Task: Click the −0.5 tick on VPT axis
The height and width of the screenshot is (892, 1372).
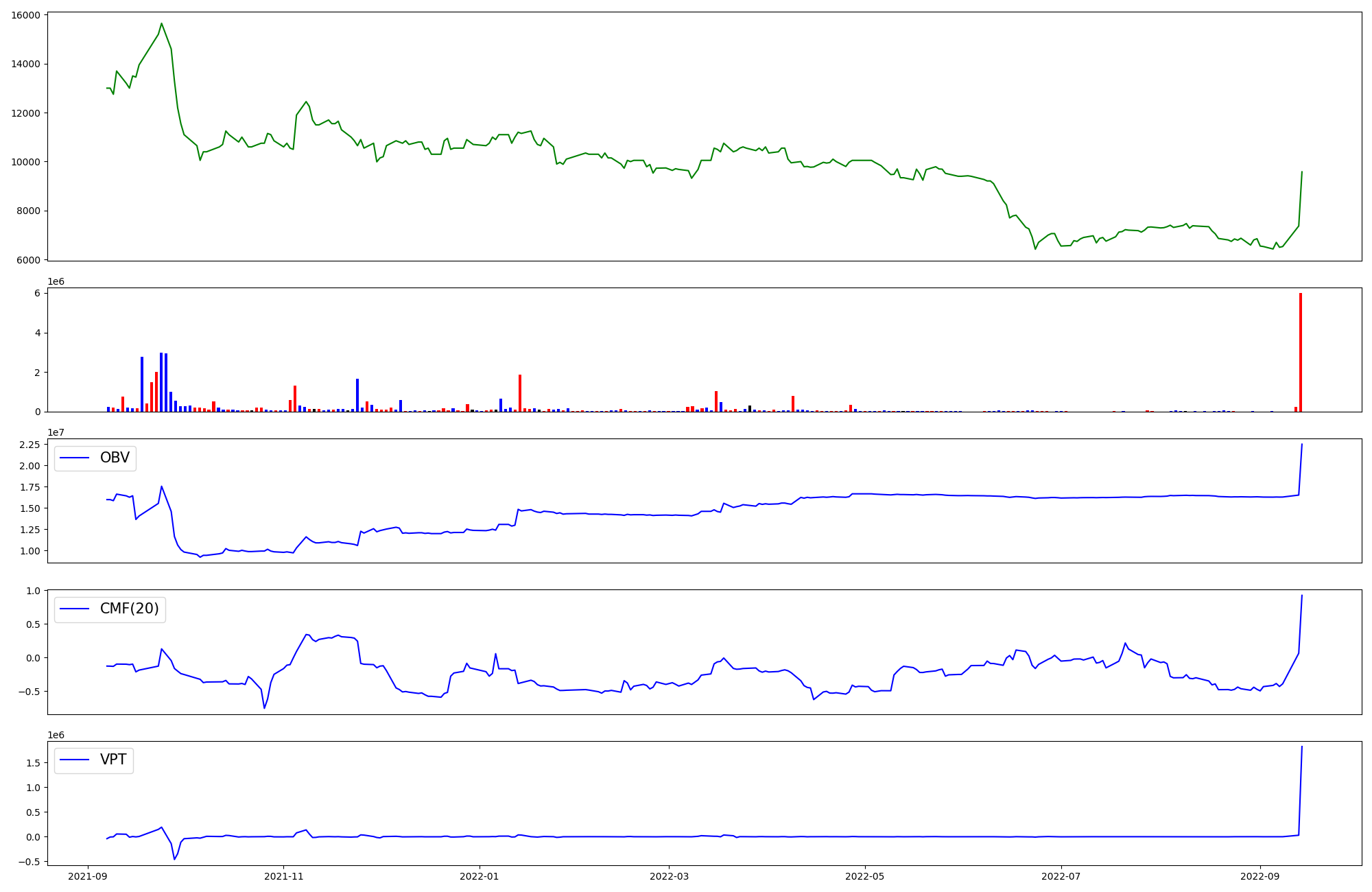Action: 30,861
